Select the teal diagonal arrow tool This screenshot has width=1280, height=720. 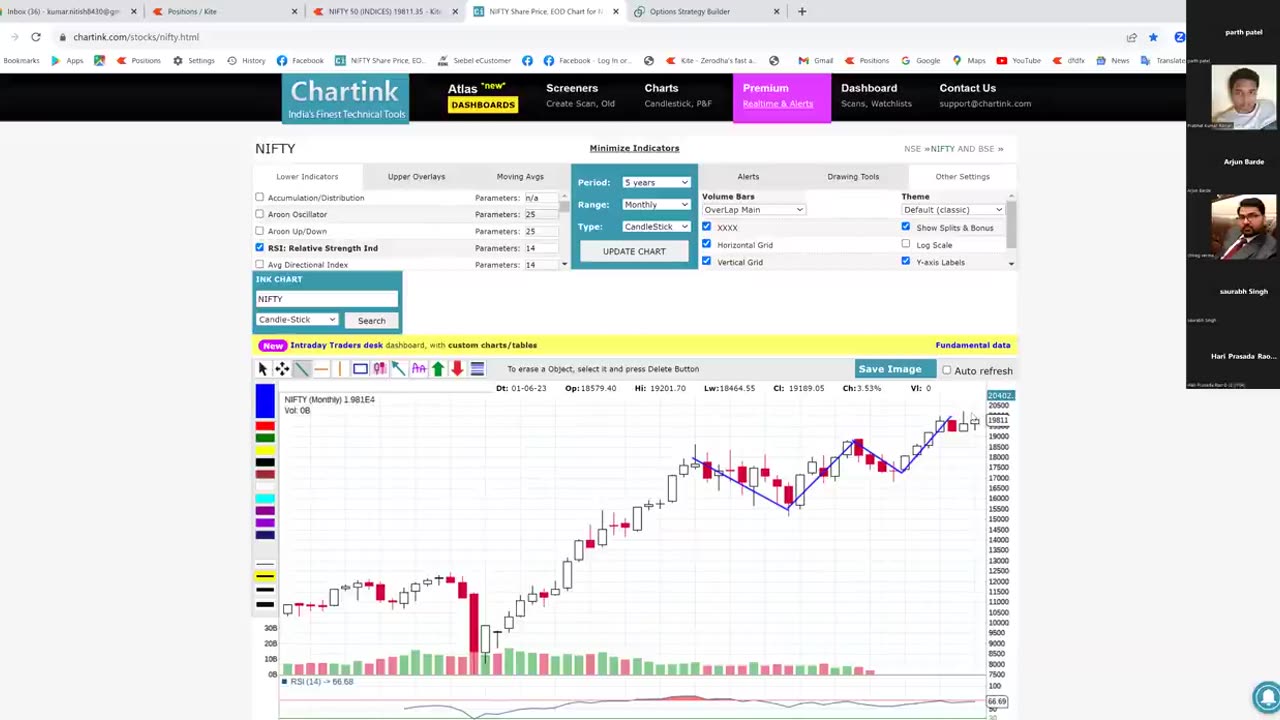pos(399,369)
